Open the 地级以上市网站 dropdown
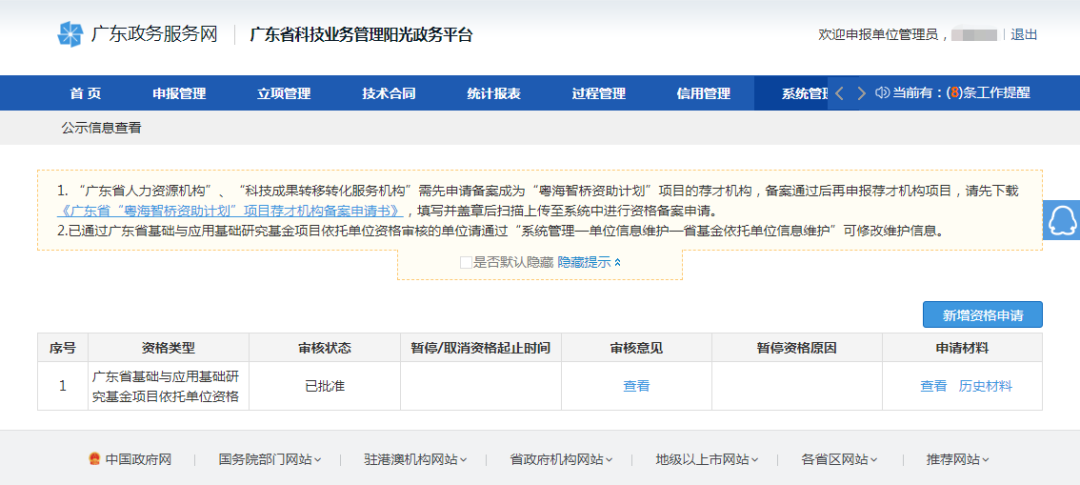1080x485 pixels. point(707,460)
